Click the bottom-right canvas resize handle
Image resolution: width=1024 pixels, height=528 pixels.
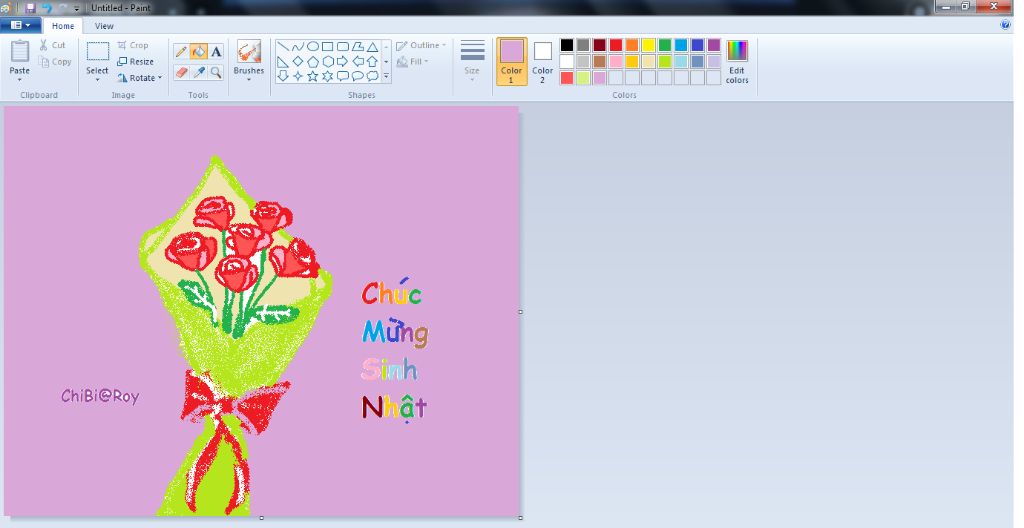pos(520,518)
